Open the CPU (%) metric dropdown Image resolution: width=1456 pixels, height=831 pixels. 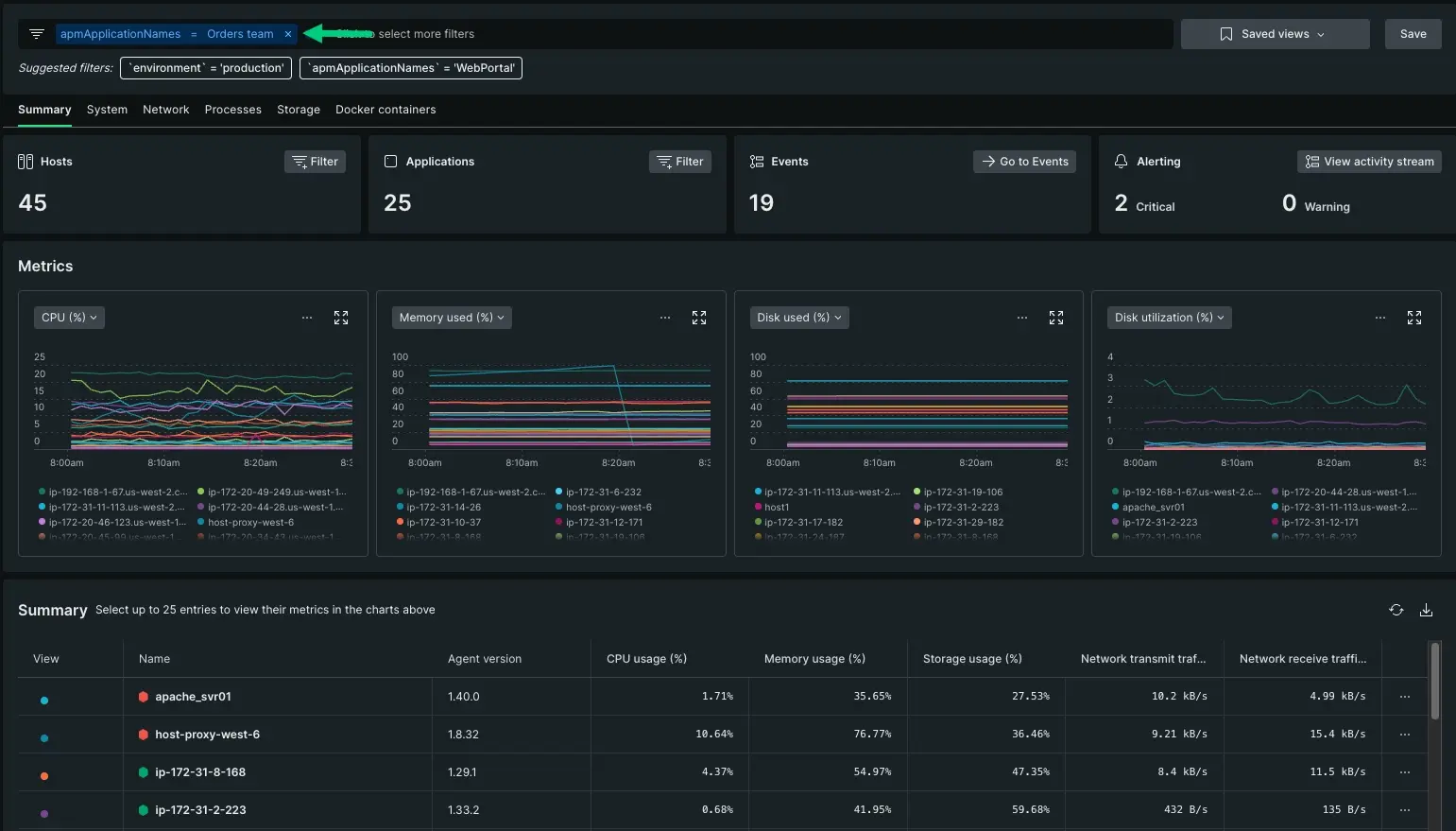pyautogui.click(x=69, y=318)
